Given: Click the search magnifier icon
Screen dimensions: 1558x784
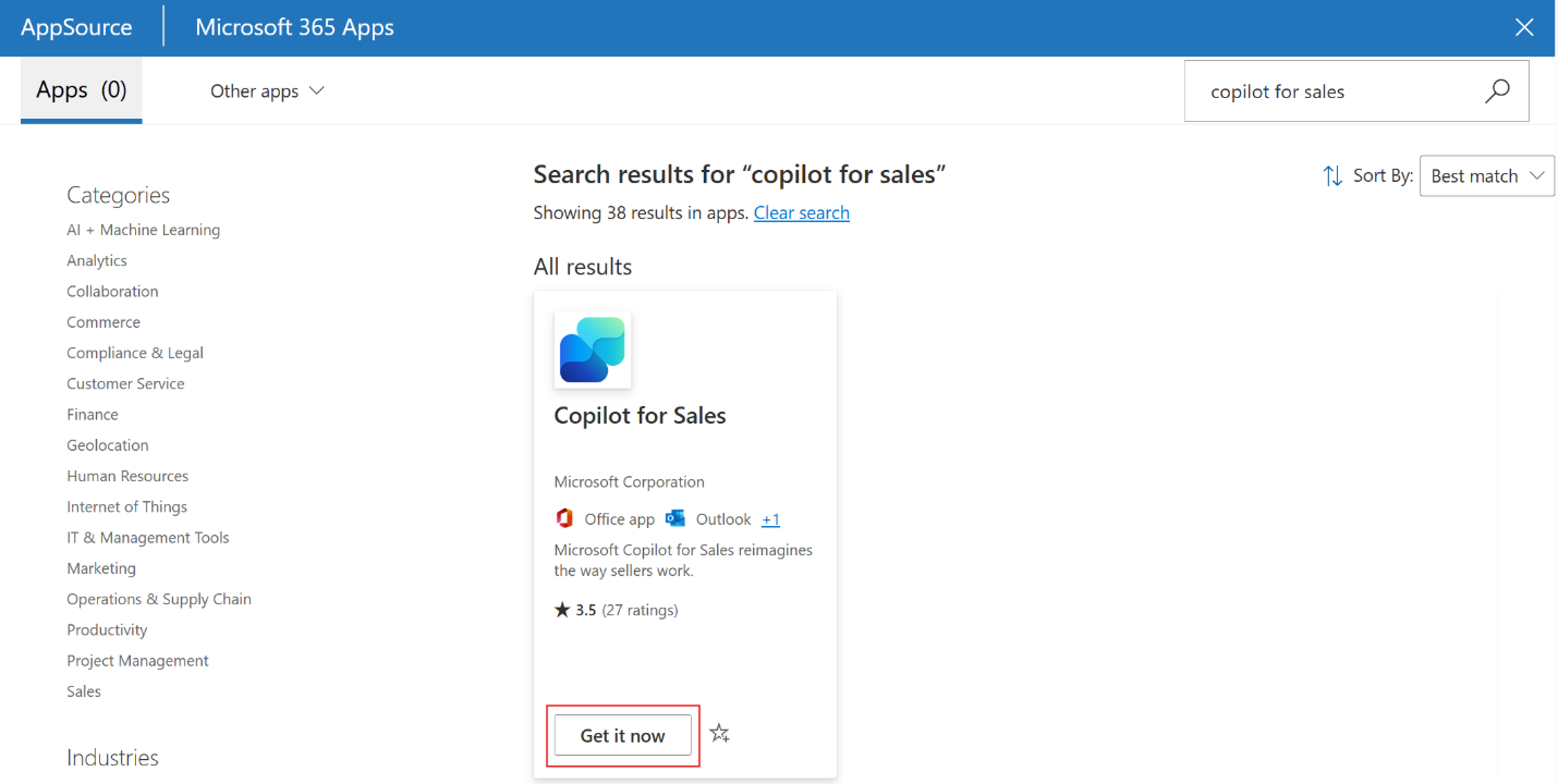Looking at the screenshot, I should pos(1498,91).
